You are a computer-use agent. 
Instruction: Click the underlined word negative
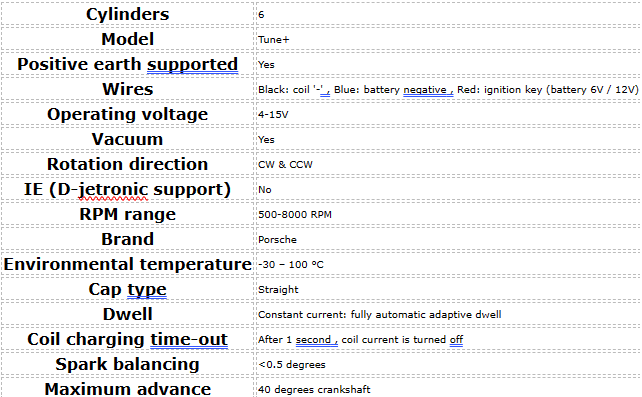coord(425,90)
